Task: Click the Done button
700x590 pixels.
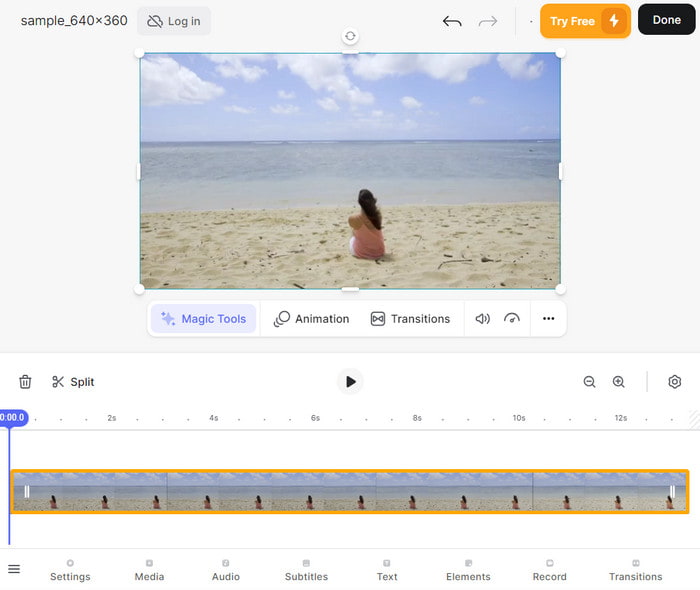Action: tap(667, 20)
